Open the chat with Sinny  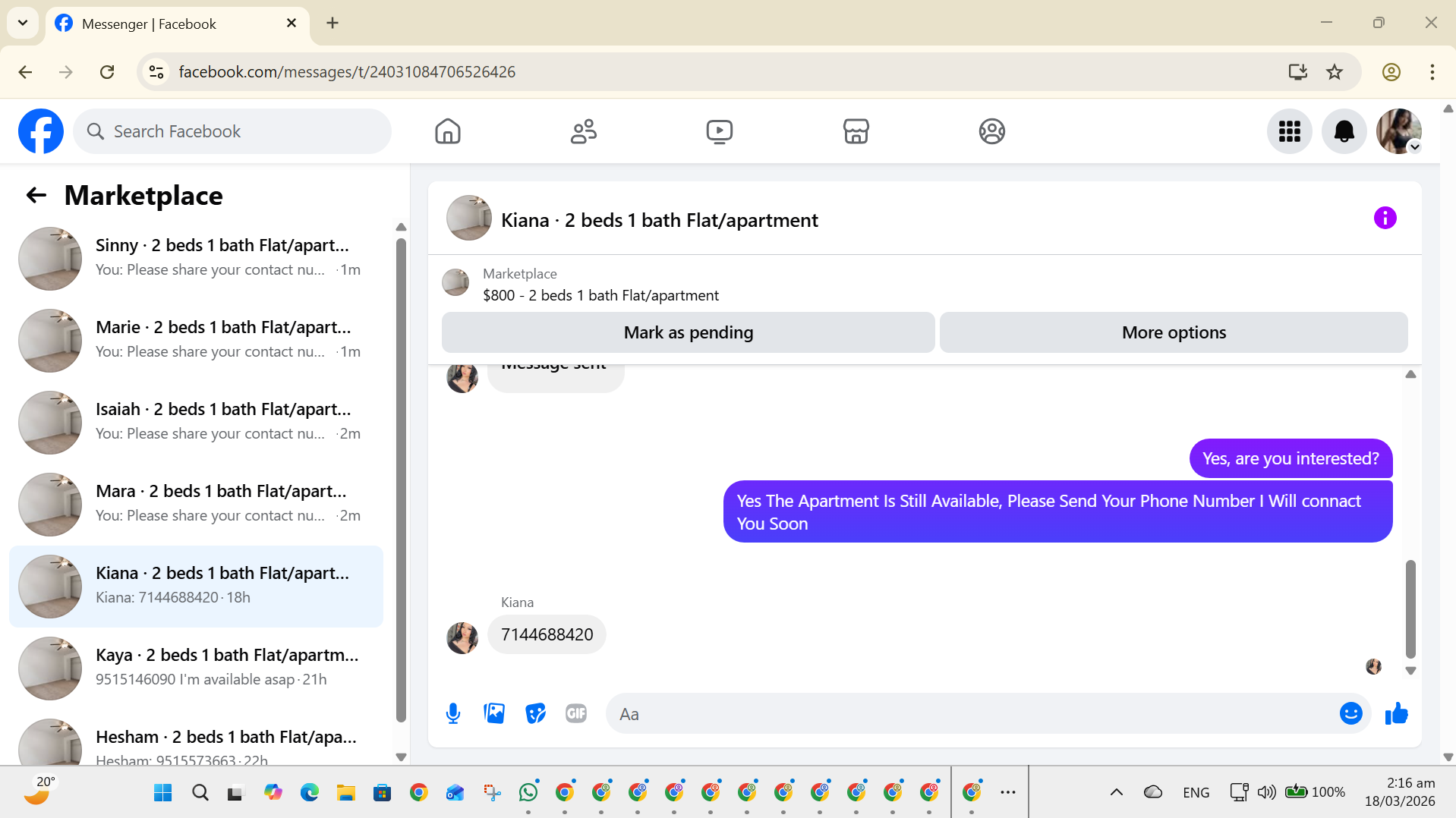(196, 258)
